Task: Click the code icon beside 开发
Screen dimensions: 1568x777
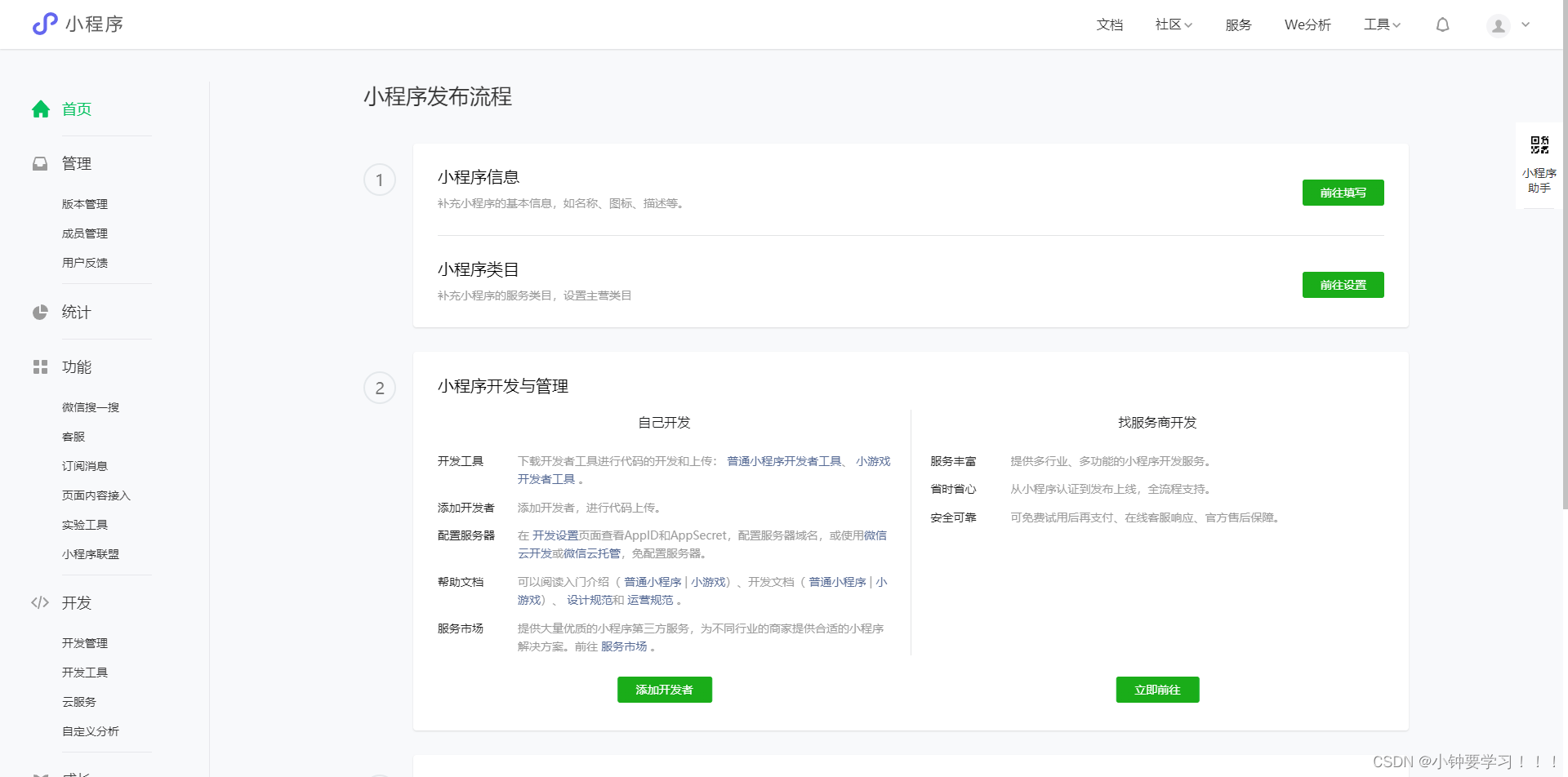Action: click(x=40, y=602)
